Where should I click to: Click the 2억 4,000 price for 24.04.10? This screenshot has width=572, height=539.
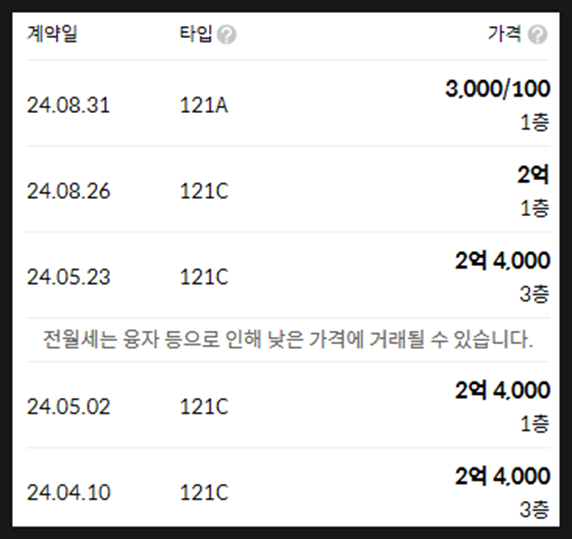[x=502, y=476]
